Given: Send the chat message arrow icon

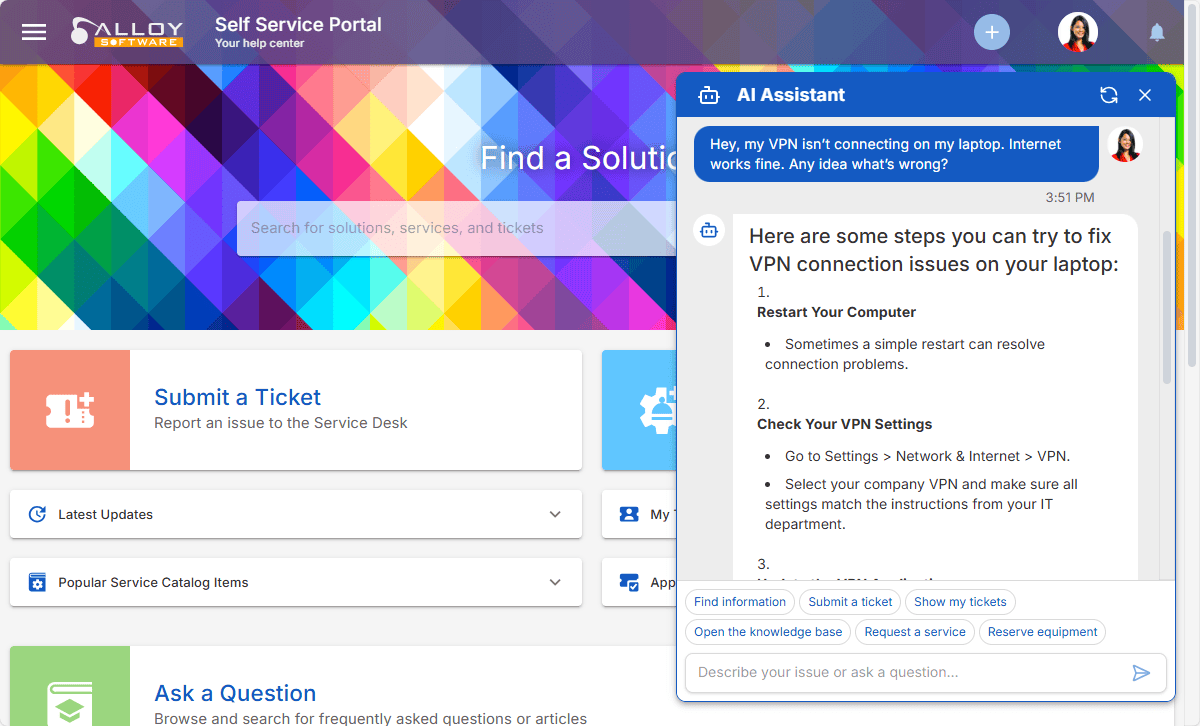Looking at the screenshot, I should [1141, 673].
